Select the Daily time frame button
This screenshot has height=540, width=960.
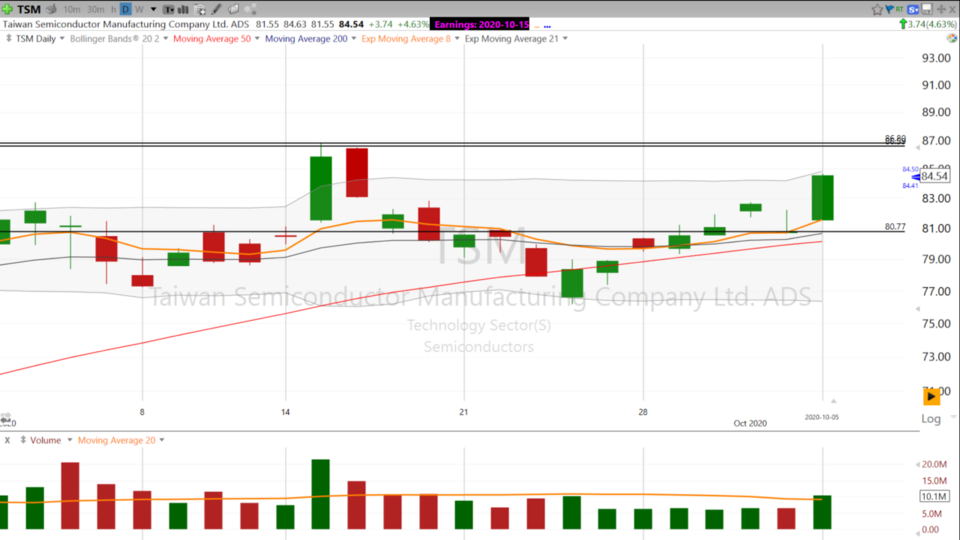coord(126,9)
